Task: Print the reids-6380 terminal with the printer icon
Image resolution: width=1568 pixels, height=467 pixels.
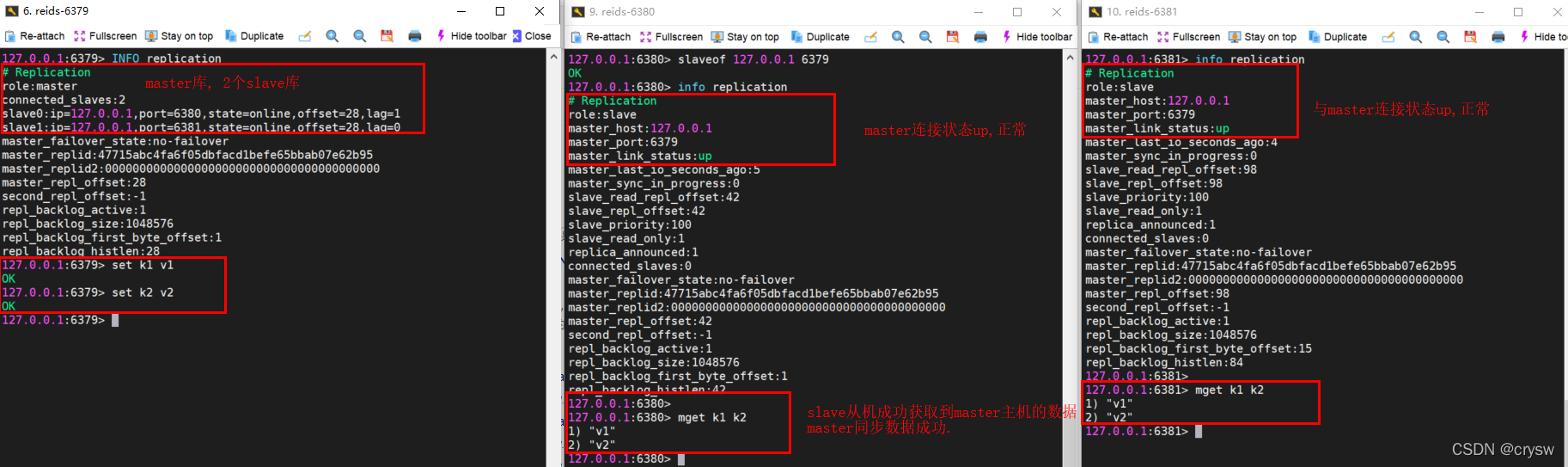Action: pos(980,37)
